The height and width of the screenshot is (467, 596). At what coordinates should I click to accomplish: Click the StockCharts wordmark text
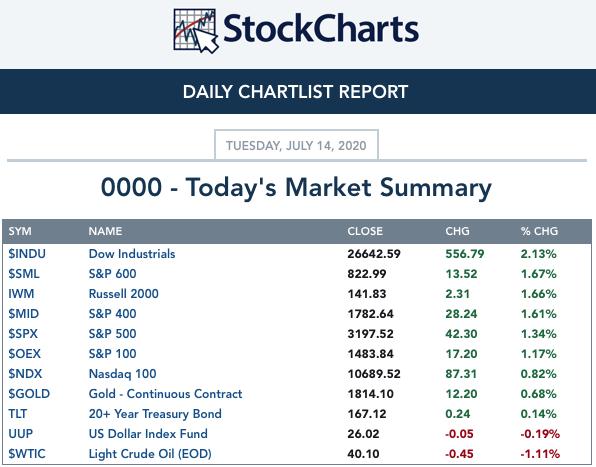point(321,29)
